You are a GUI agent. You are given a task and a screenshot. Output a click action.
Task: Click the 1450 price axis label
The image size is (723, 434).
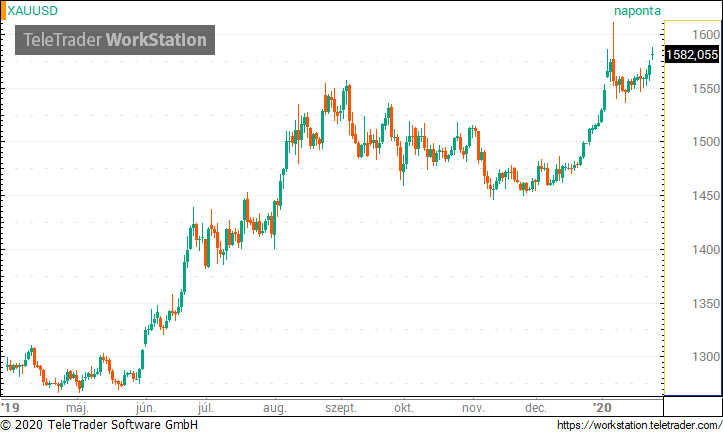coord(706,196)
